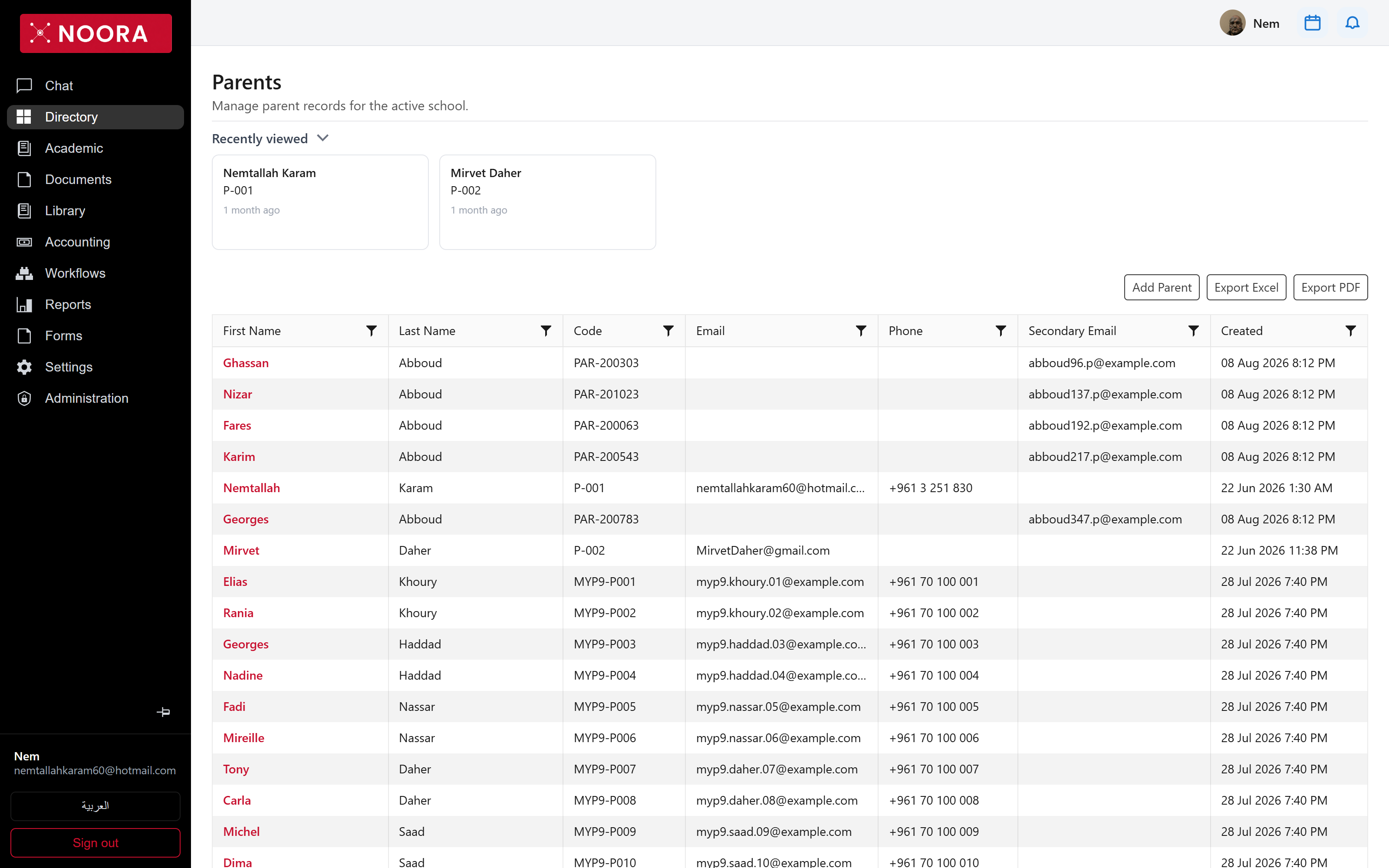The width and height of the screenshot is (1389, 868).
Task: Select Administration in the sidebar
Action: pyautogui.click(x=95, y=398)
